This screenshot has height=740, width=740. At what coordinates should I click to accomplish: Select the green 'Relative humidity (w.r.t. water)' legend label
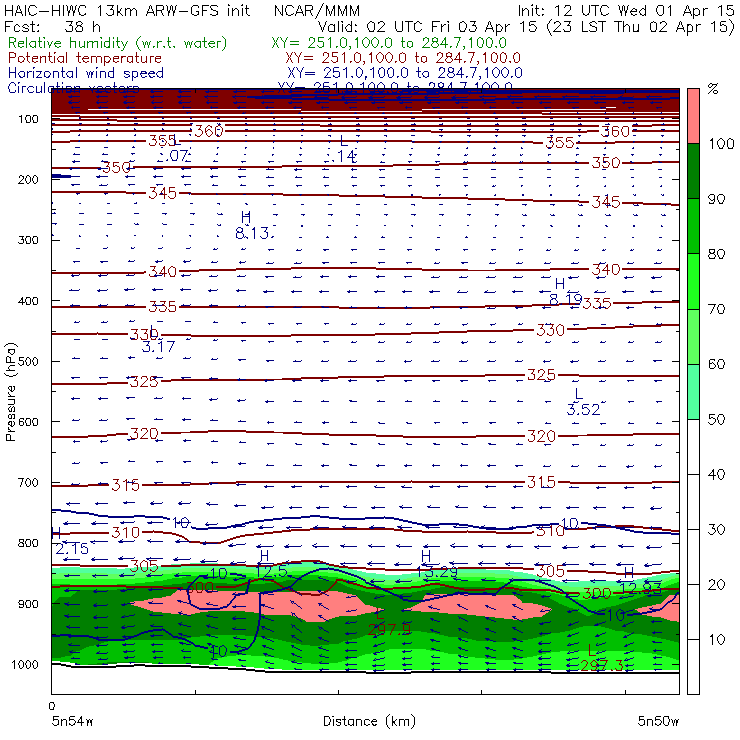click(118, 43)
